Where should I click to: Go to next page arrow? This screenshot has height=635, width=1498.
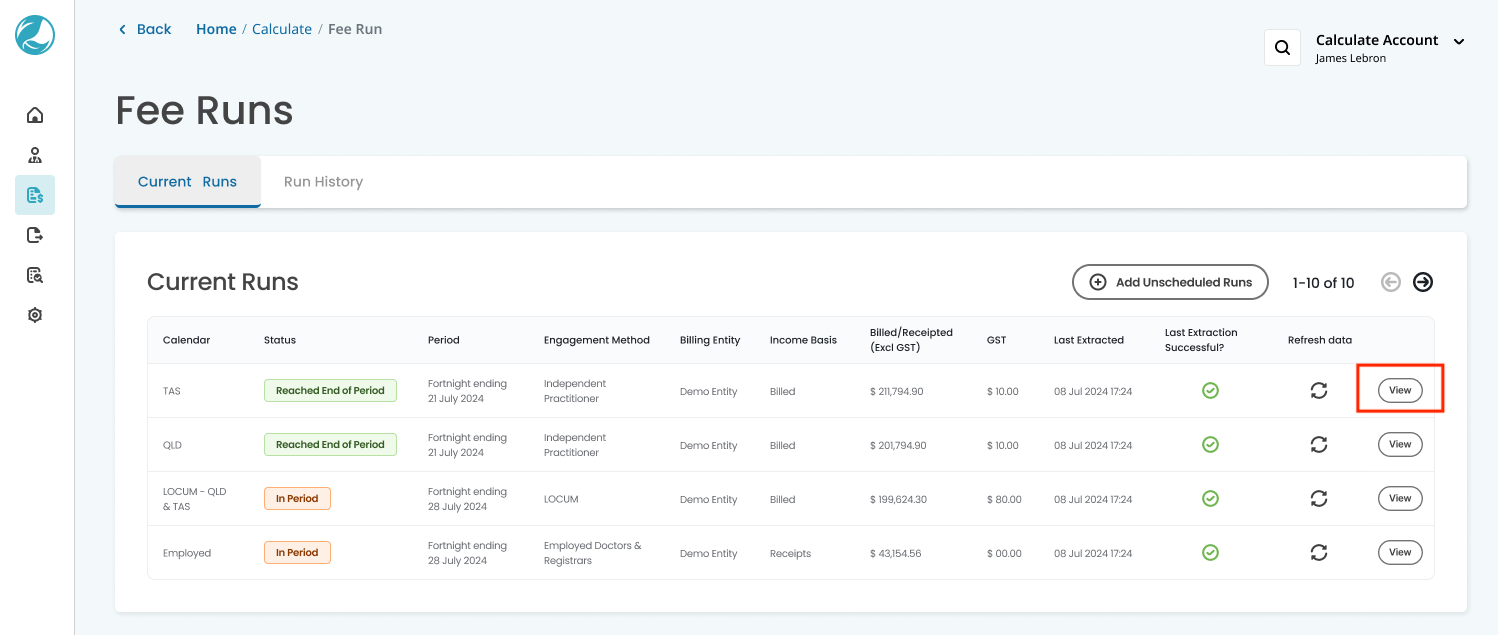coord(1423,282)
